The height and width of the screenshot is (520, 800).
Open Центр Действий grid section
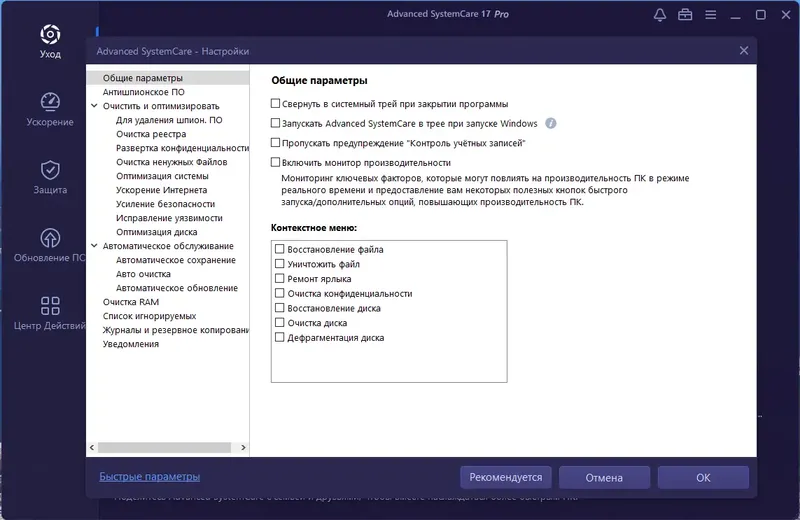50,313
